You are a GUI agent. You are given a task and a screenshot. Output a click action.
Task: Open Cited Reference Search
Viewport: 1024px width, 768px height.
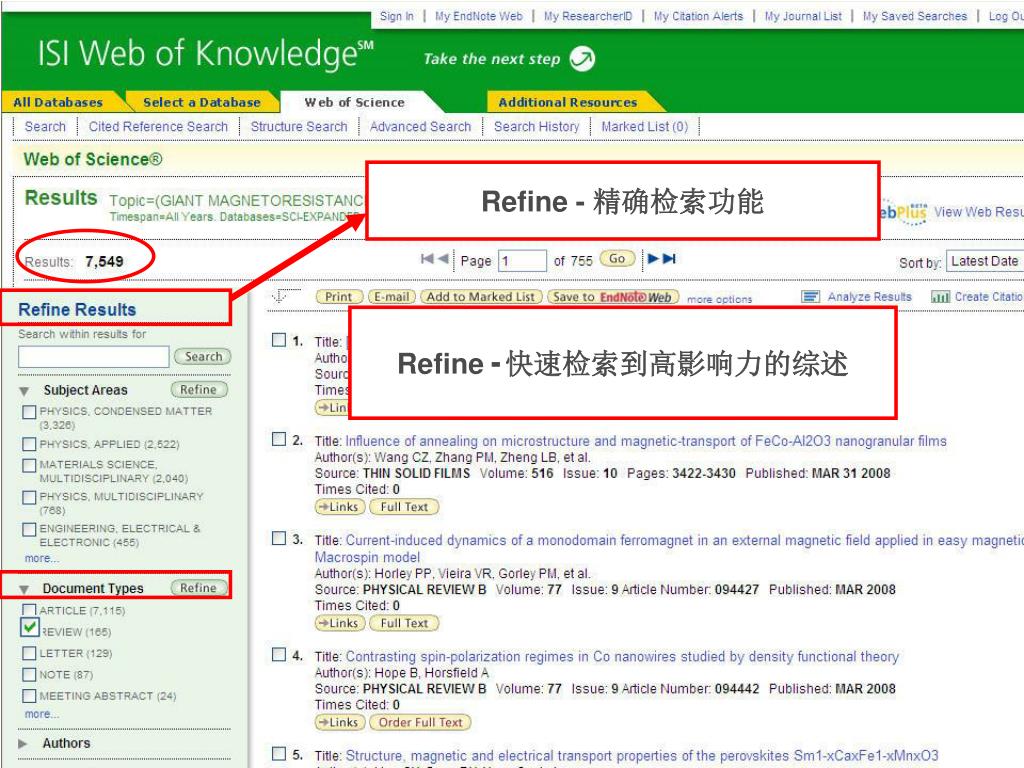(158, 126)
